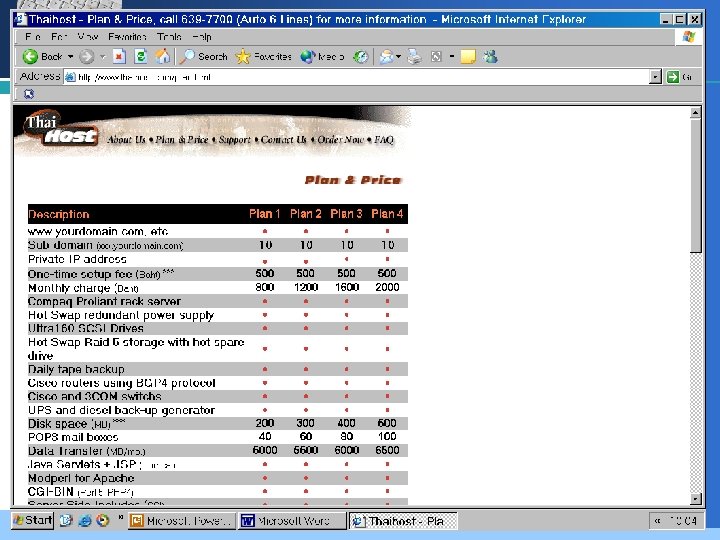Click the Thaihost taskbar button

tap(403, 521)
